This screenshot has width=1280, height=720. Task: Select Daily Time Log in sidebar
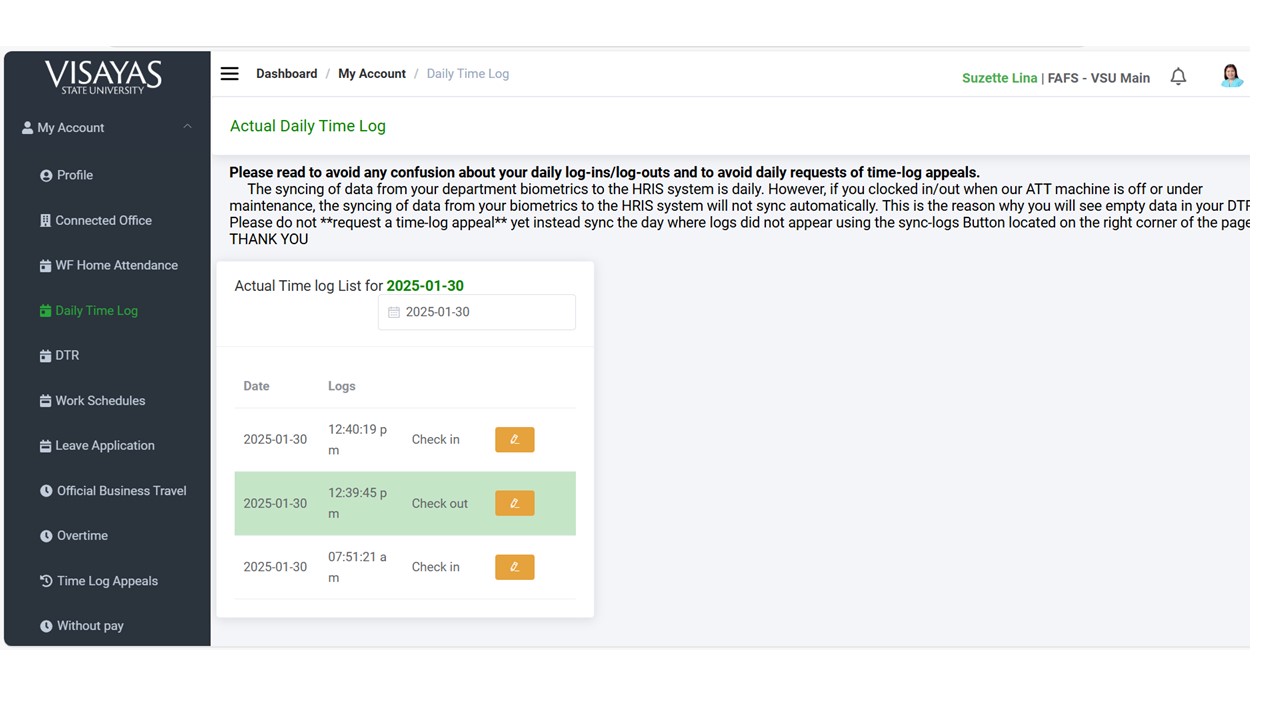tap(96, 310)
